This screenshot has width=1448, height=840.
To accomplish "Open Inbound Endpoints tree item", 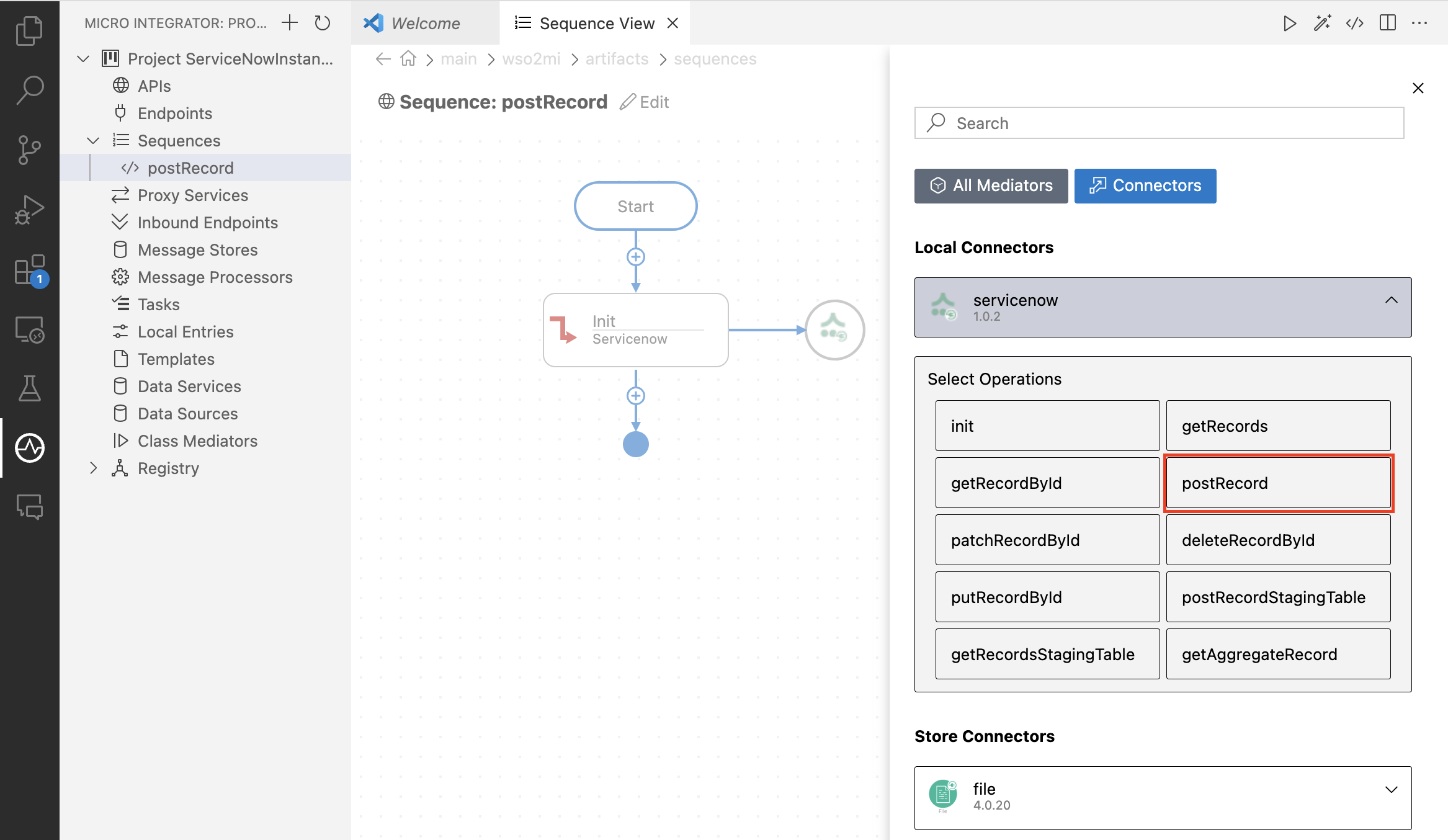I will click(x=205, y=223).
